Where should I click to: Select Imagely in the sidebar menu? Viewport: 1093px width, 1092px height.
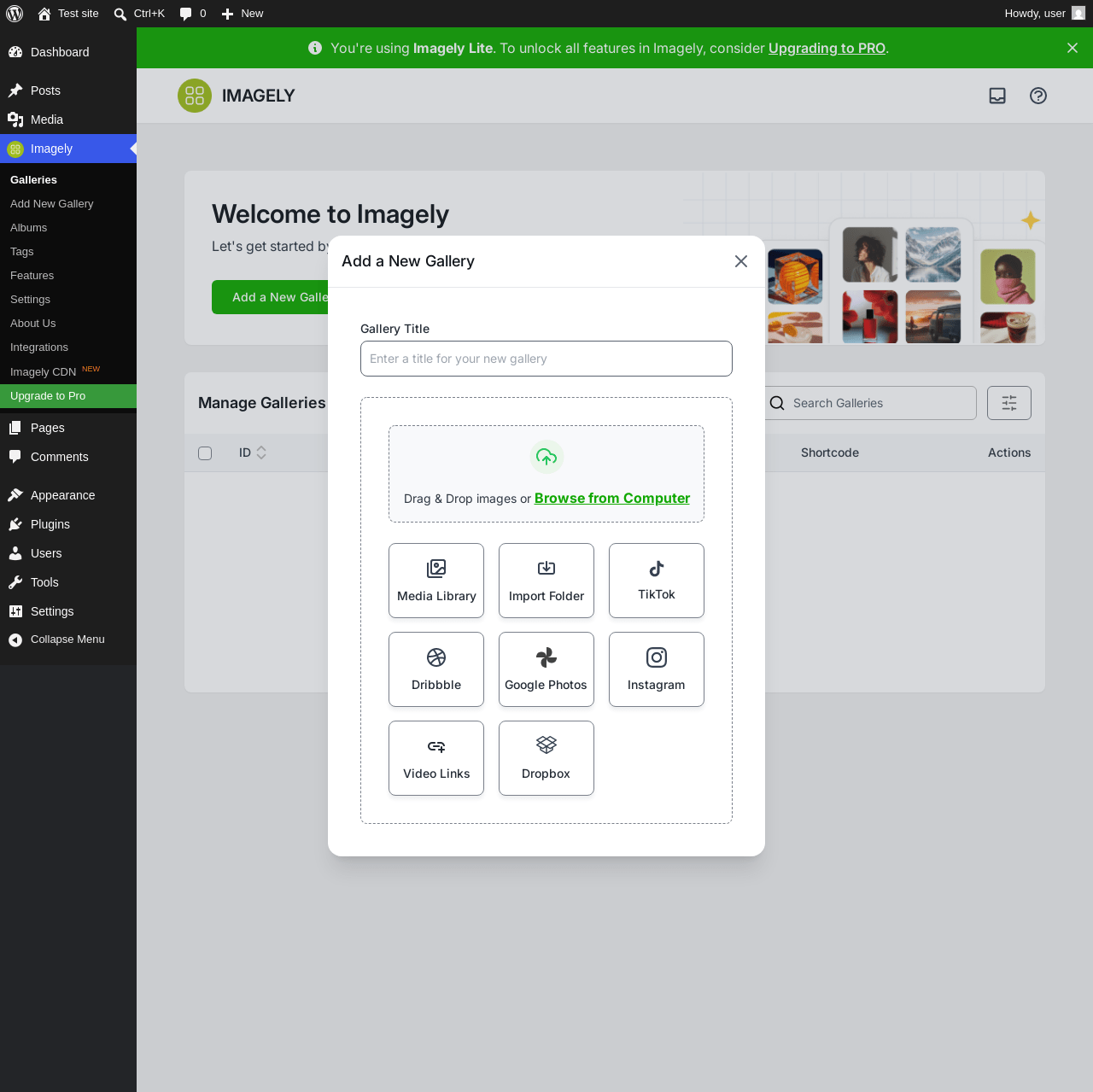[x=68, y=149]
